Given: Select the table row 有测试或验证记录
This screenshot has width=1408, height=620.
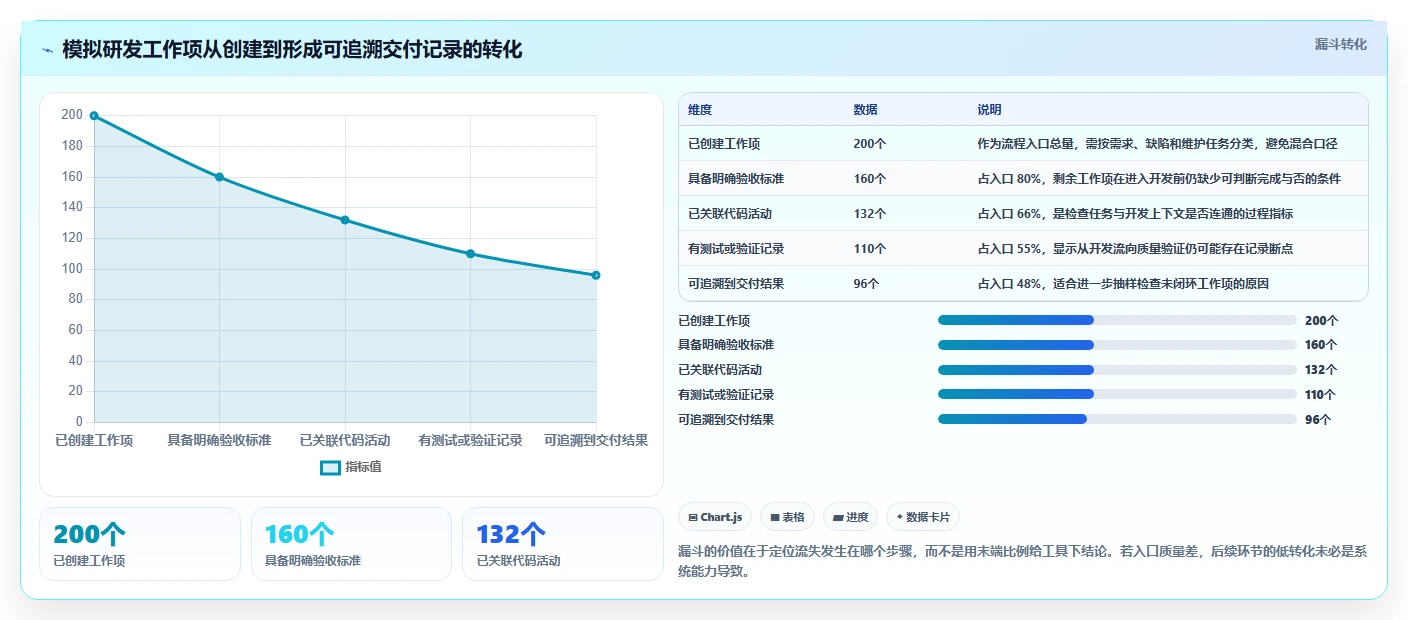Looking at the screenshot, I should coord(1023,249).
